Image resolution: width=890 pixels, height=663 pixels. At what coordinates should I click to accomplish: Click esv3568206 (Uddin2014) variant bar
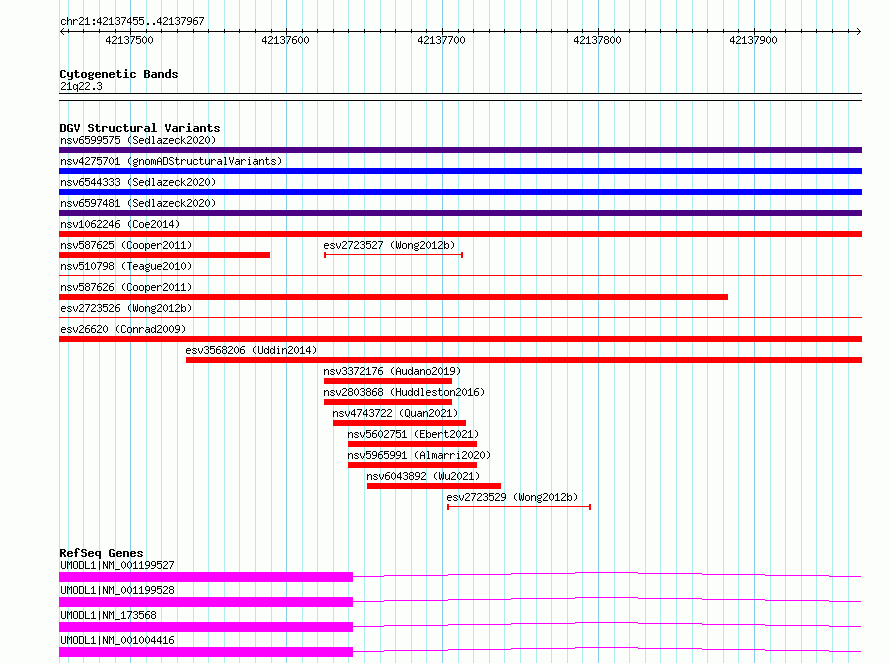pos(524,360)
